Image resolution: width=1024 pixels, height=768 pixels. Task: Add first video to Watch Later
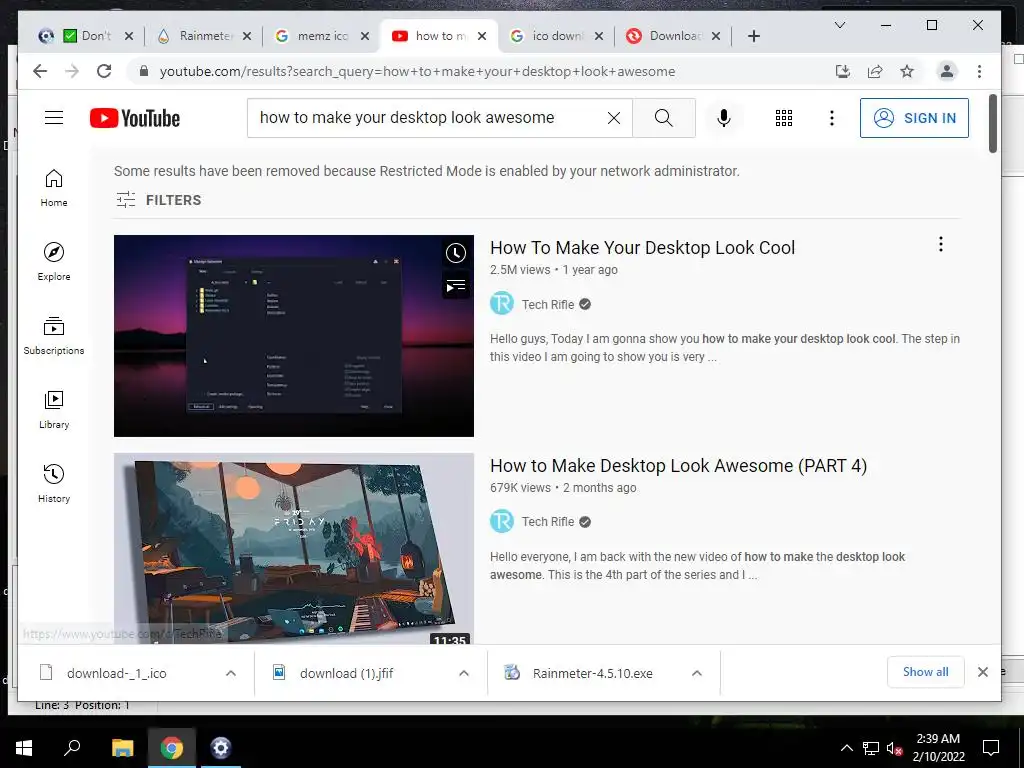coord(456,253)
